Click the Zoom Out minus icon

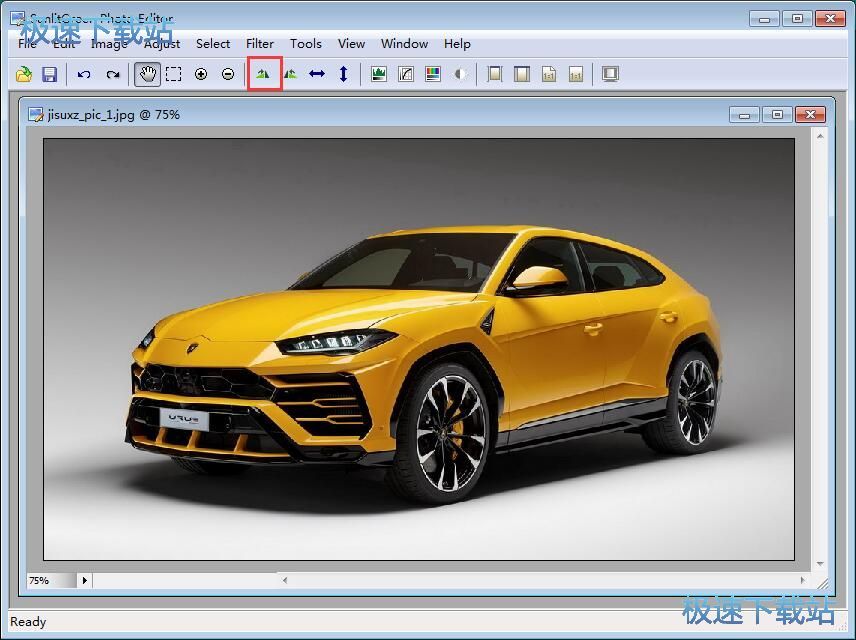(x=228, y=74)
